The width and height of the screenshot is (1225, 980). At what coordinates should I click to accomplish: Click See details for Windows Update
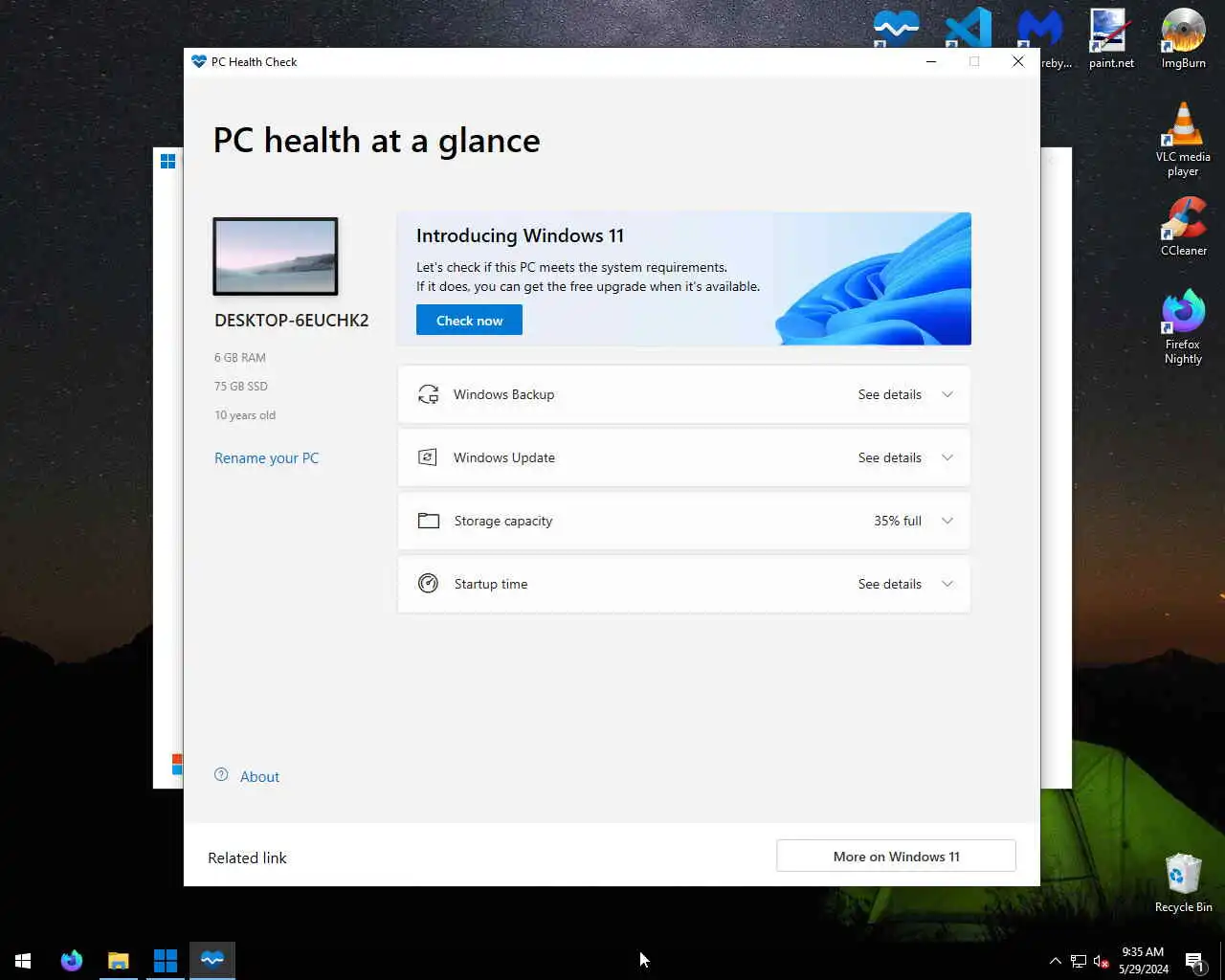point(889,457)
